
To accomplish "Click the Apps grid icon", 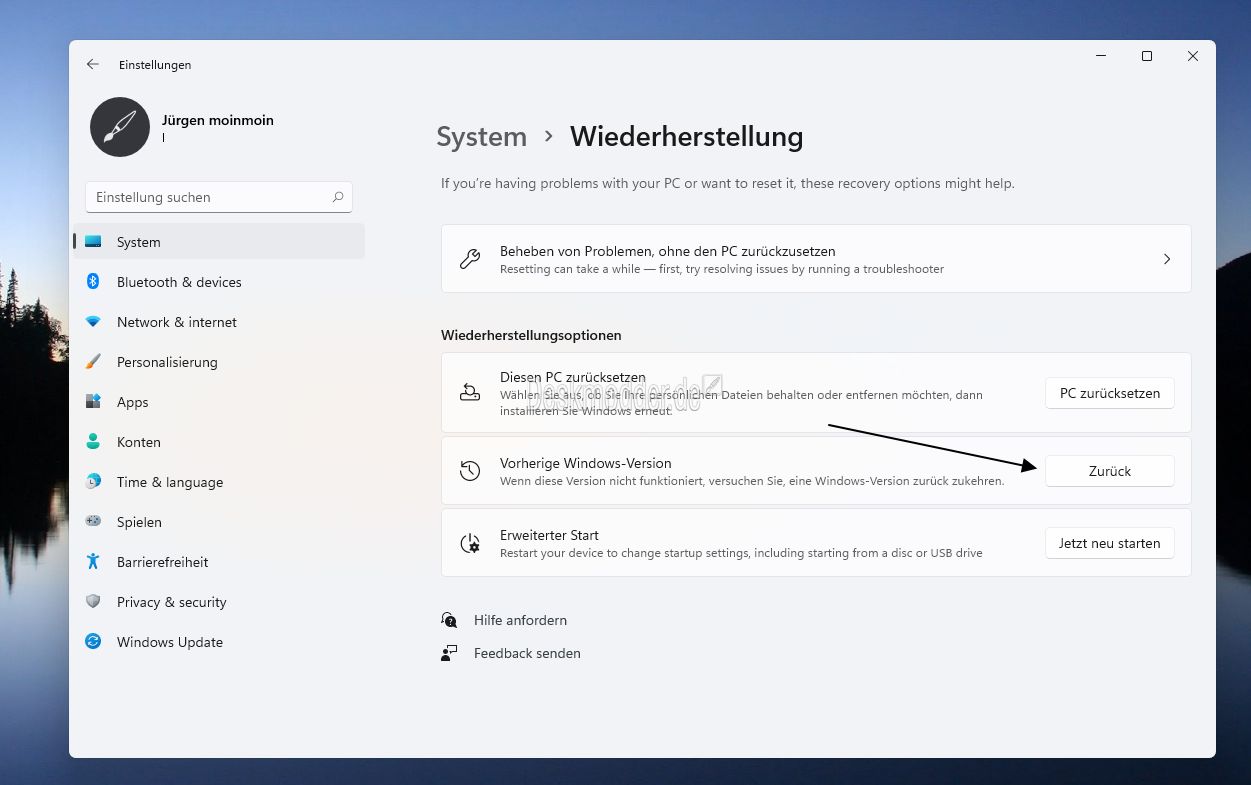I will pos(93,402).
